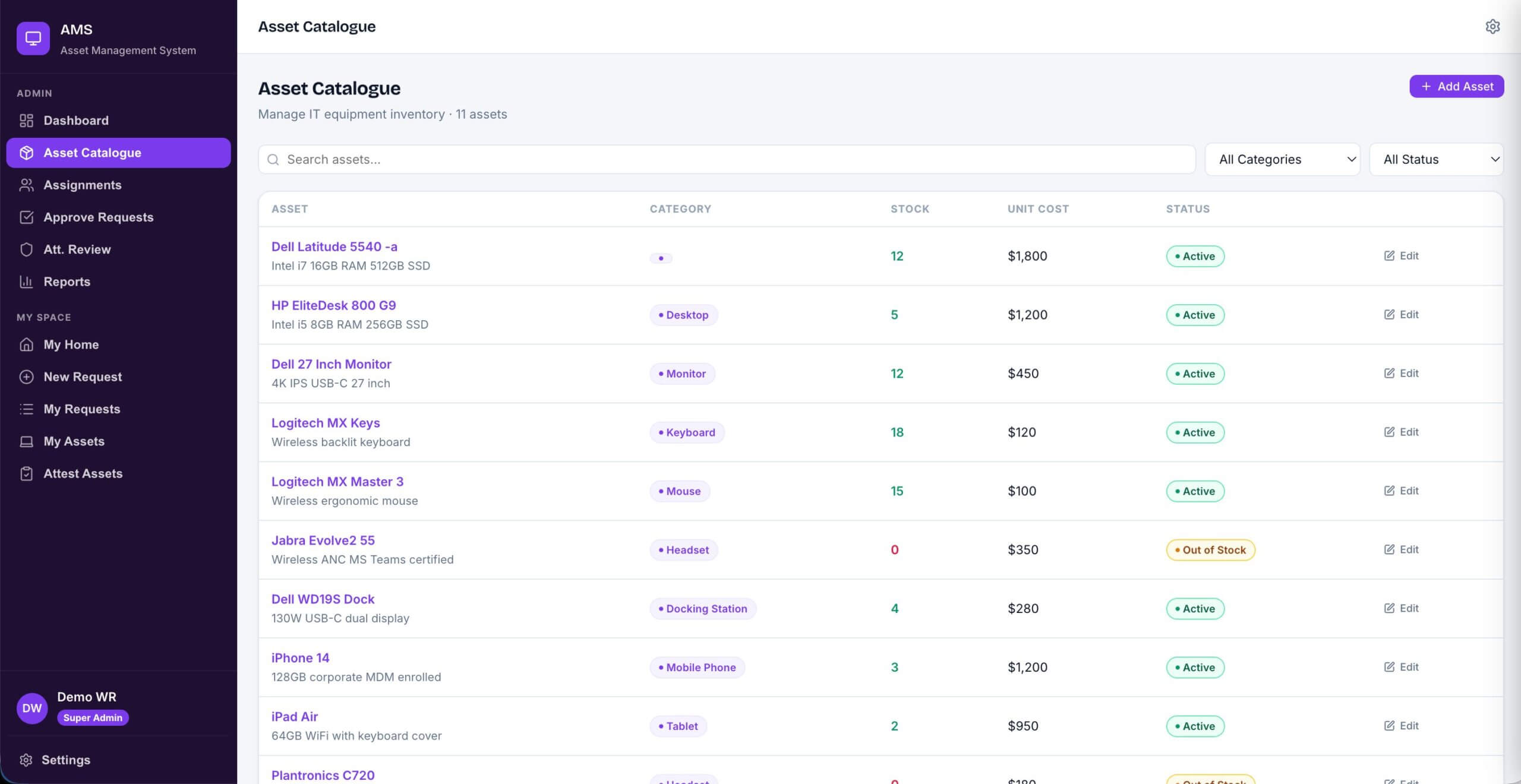The width and height of the screenshot is (1521, 784).
Task: Edit the Jabra Evolve2 55 asset
Action: point(1401,549)
